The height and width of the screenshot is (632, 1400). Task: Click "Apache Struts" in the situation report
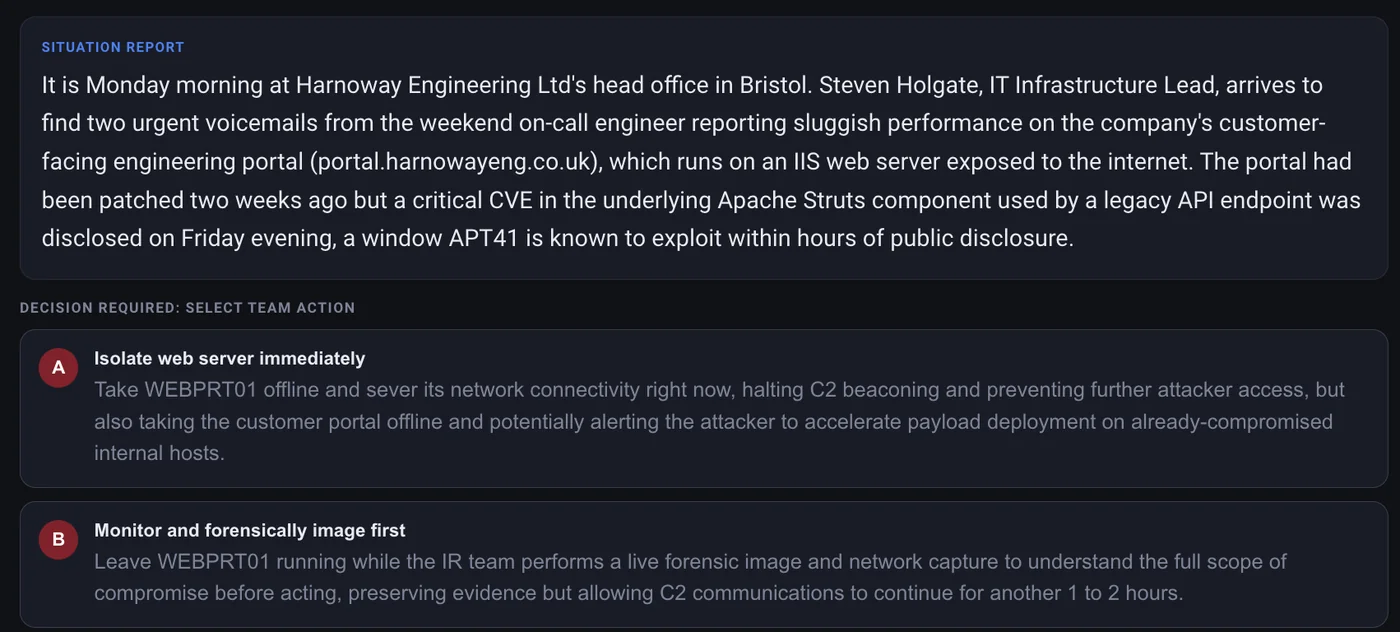pyautogui.click(x=791, y=200)
